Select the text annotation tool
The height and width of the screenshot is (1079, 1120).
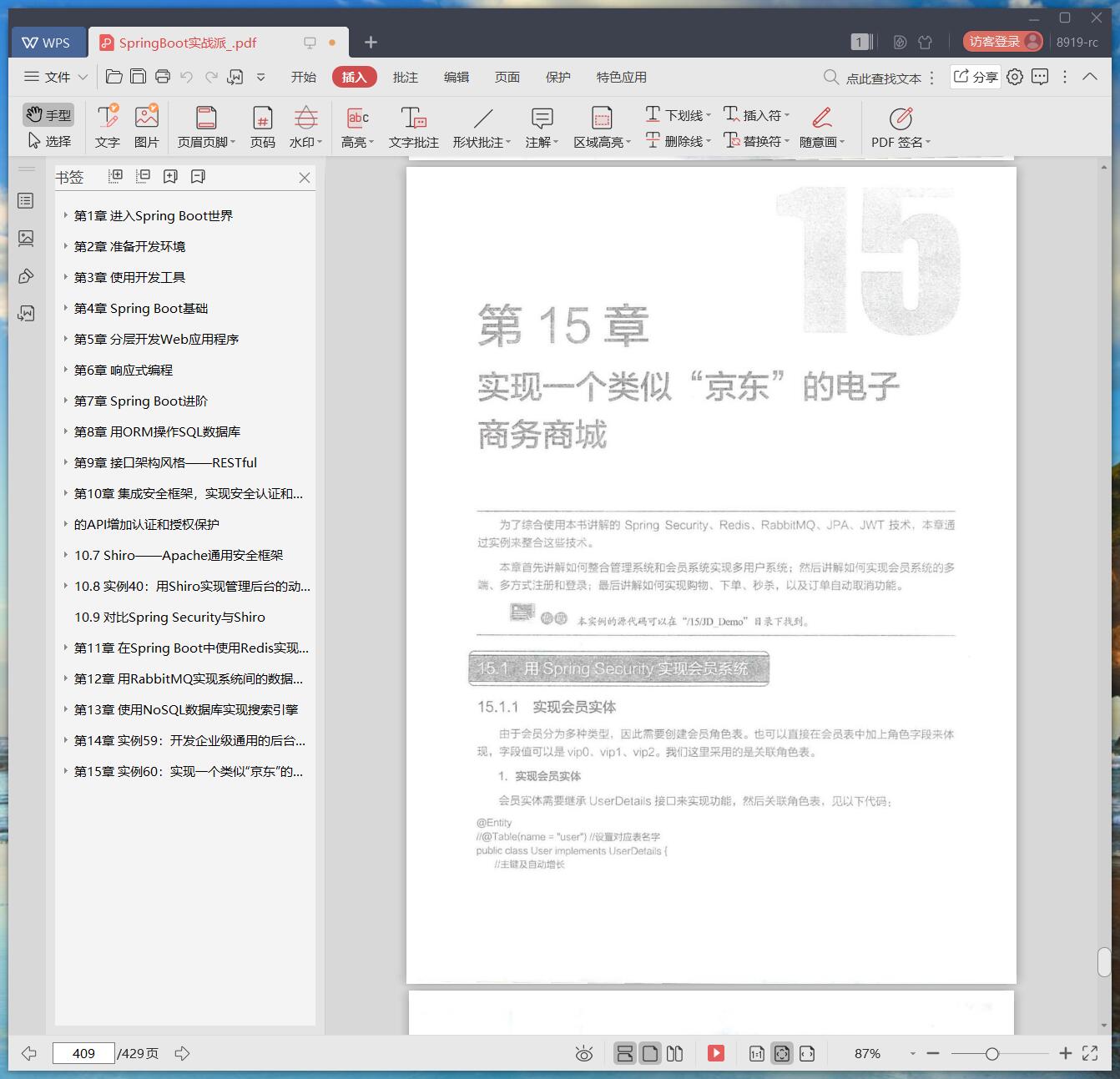[x=414, y=127]
